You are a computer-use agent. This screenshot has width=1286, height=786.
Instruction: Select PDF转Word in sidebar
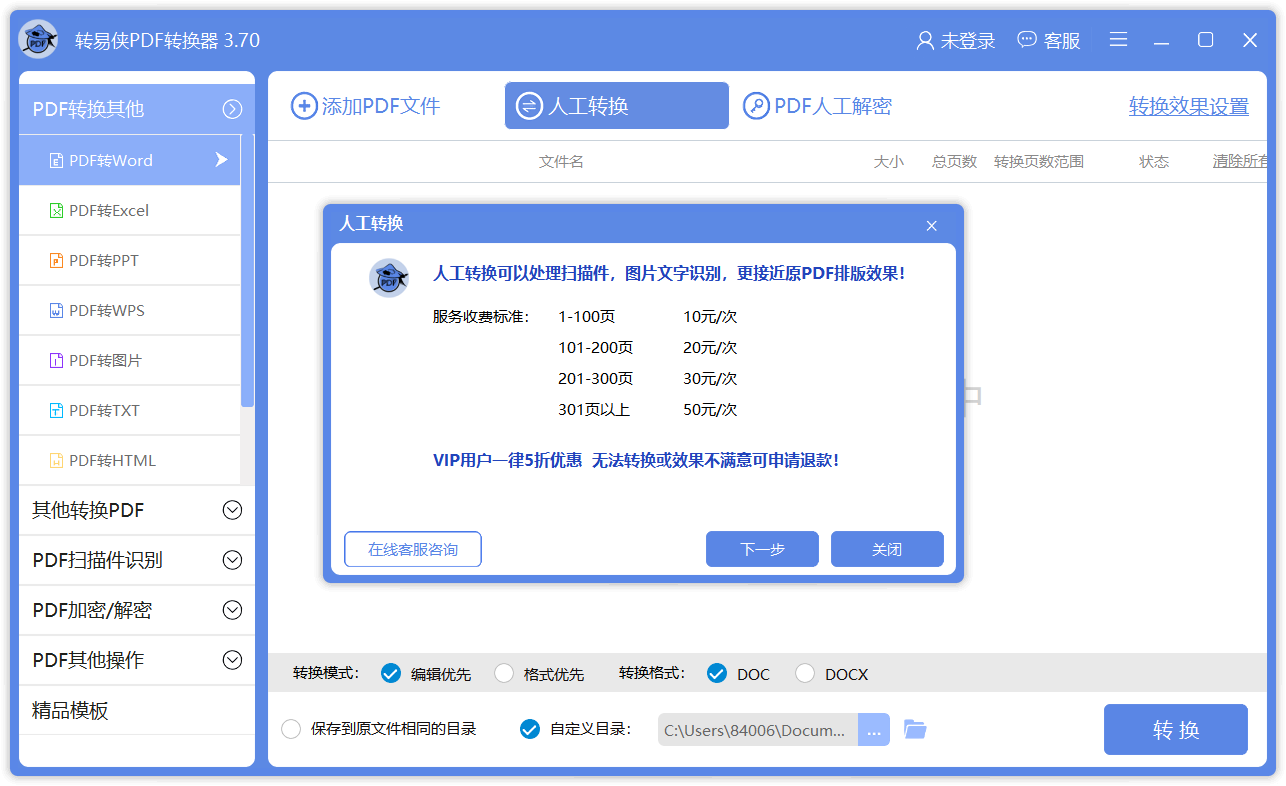click(x=130, y=160)
